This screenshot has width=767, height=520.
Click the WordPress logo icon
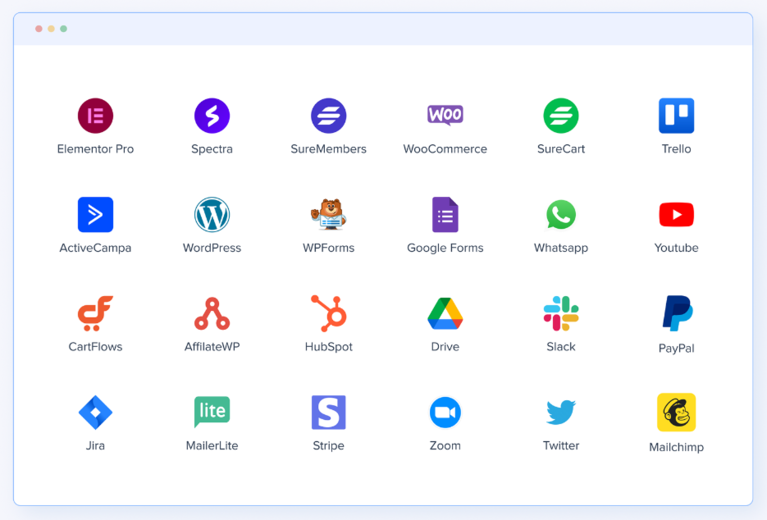212,214
